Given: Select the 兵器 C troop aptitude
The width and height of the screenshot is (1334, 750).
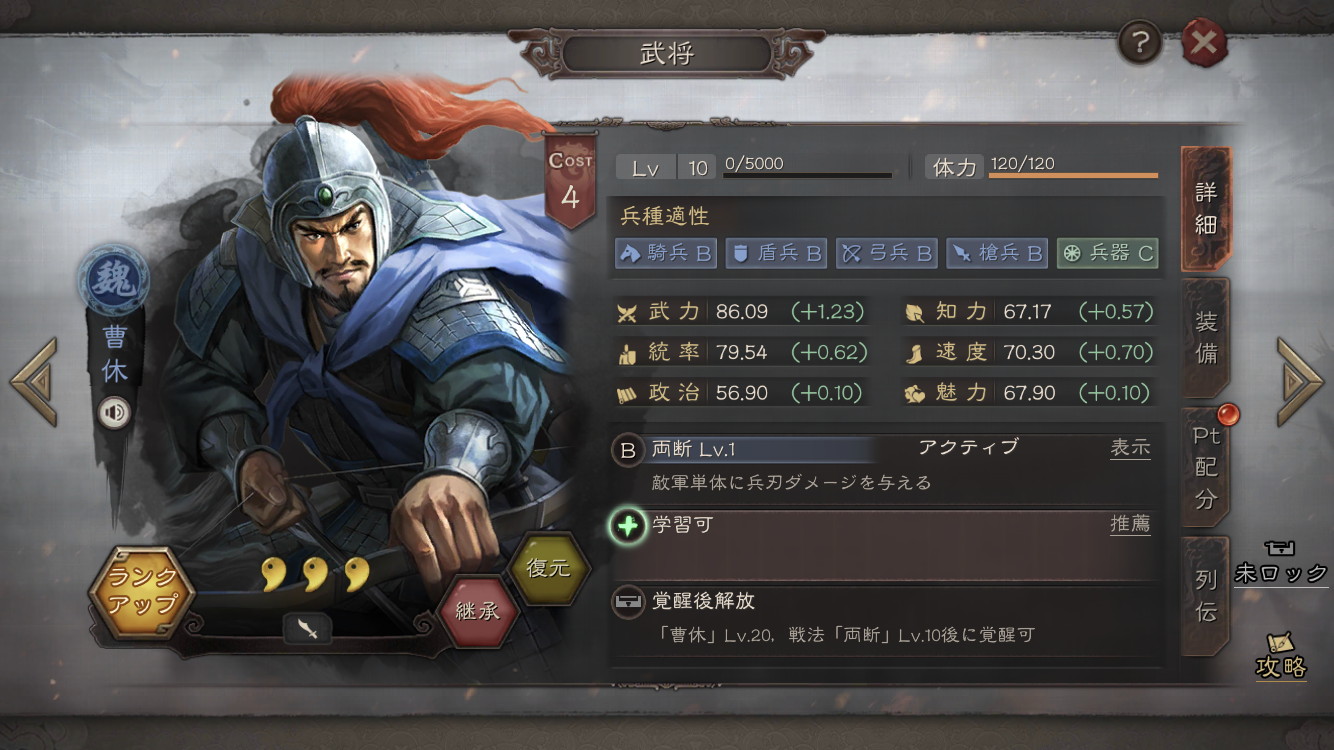Looking at the screenshot, I should click(1107, 253).
